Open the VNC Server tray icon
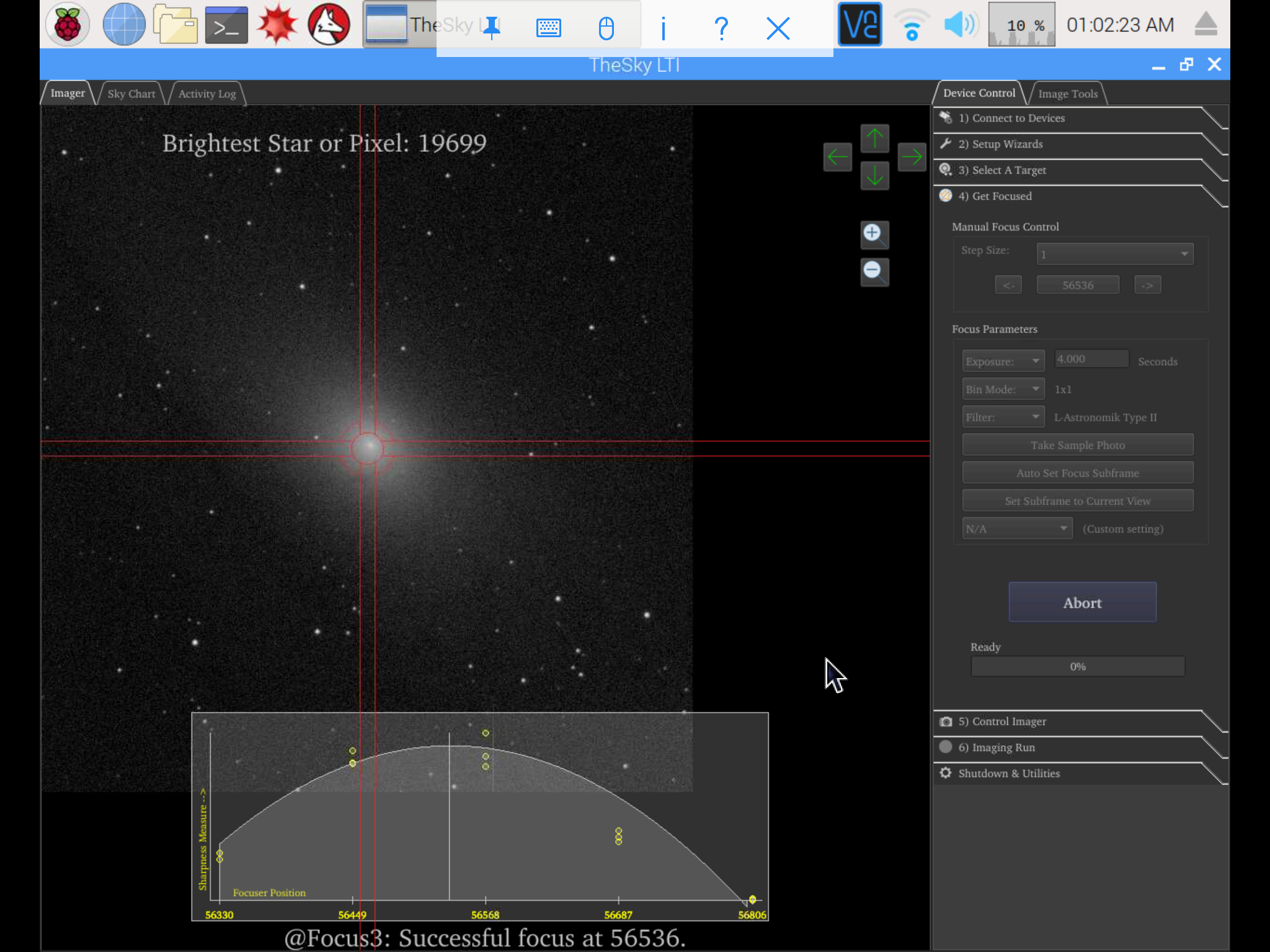This screenshot has height=952, width=1270. pos(859,25)
